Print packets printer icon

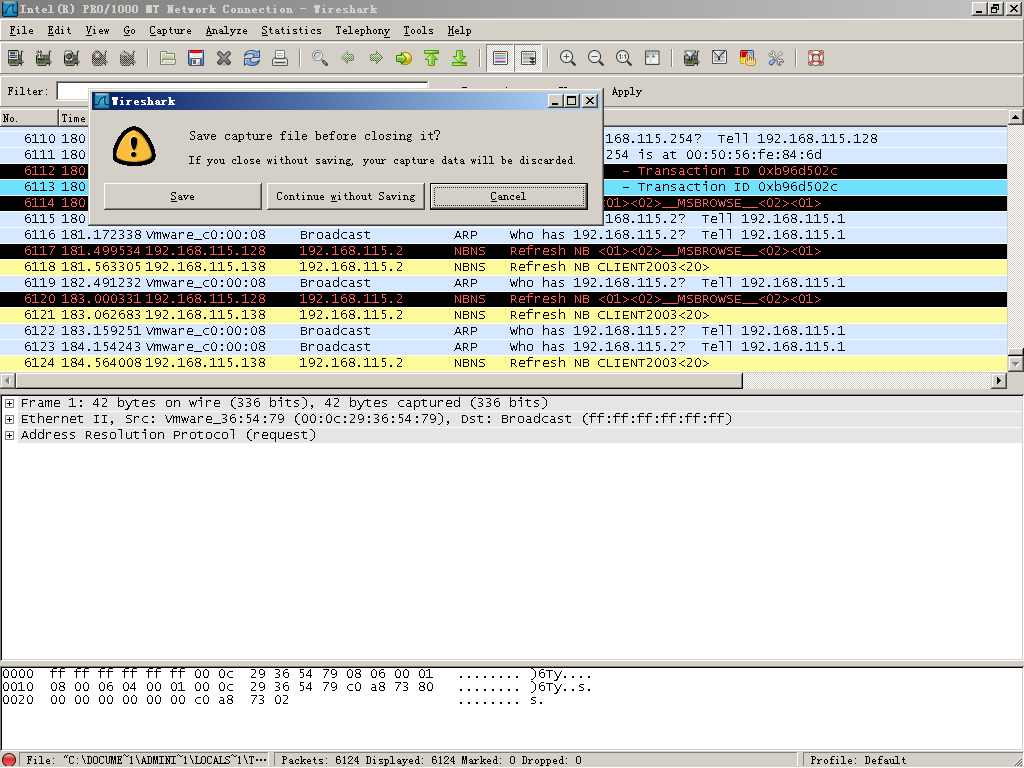[x=280, y=58]
